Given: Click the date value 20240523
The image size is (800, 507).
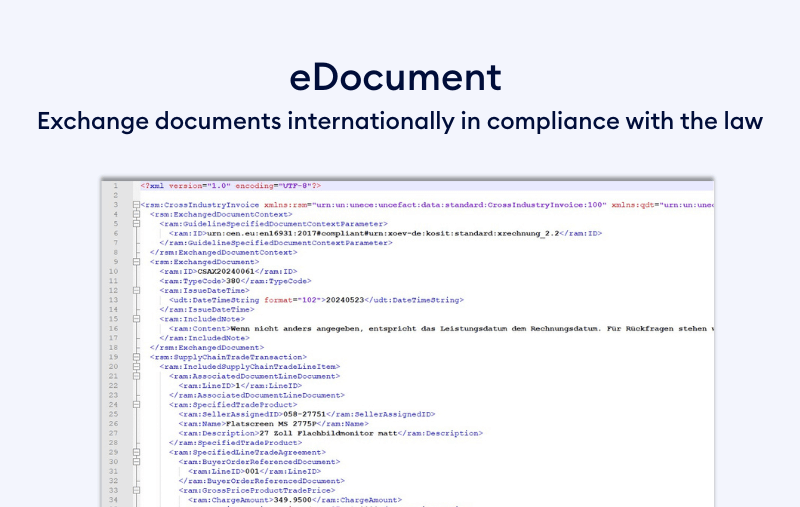Looking at the screenshot, I should coord(351,300).
